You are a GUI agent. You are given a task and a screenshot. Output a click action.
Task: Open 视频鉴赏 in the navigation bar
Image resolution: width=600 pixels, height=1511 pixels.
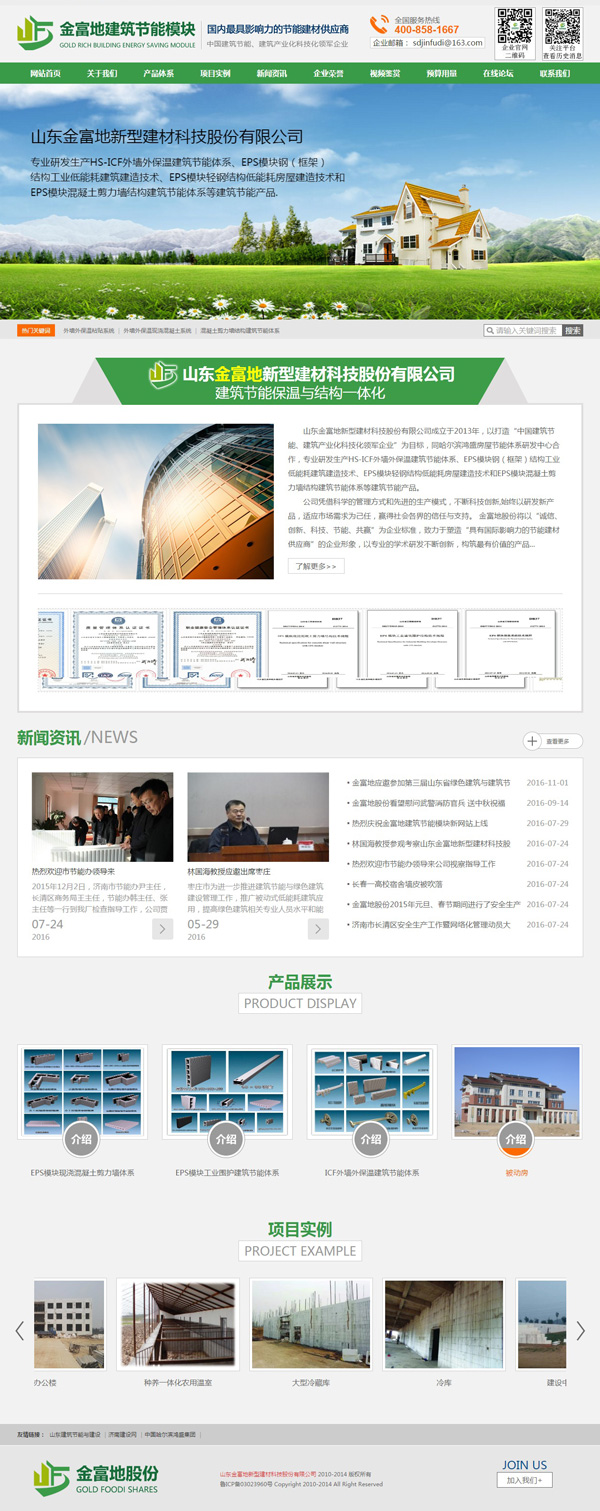coord(385,73)
